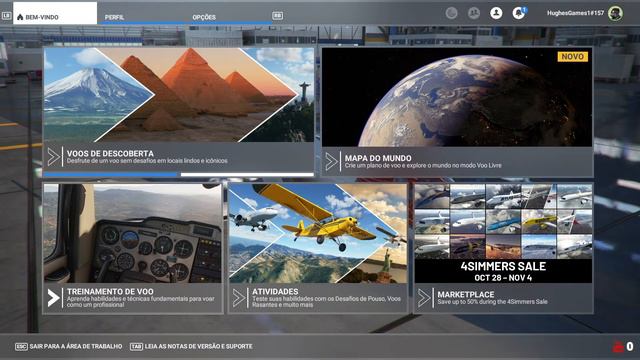Click the Atividades arrow icon
The image size is (640, 360).
[x=239, y=298]
